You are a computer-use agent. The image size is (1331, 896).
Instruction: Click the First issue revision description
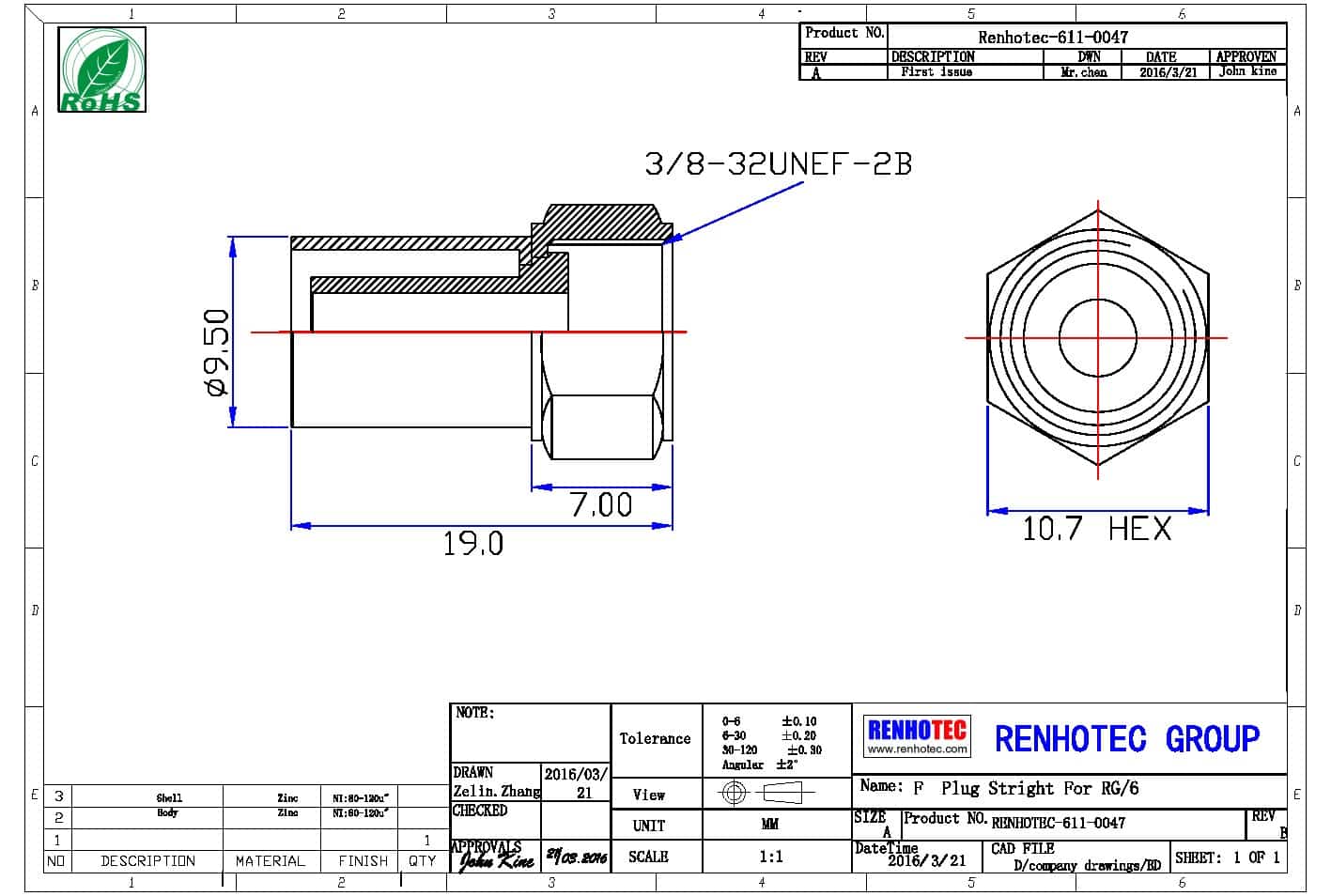936,72
